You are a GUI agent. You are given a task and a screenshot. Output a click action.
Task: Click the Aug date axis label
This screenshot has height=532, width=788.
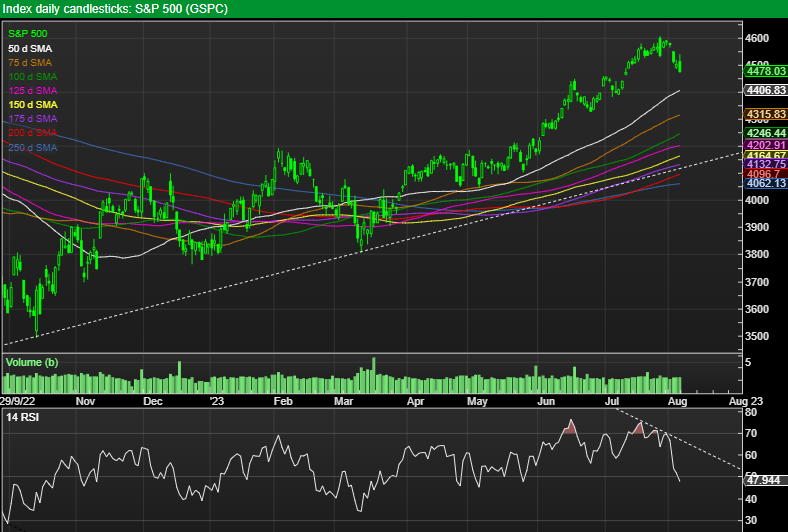[677, 401]
